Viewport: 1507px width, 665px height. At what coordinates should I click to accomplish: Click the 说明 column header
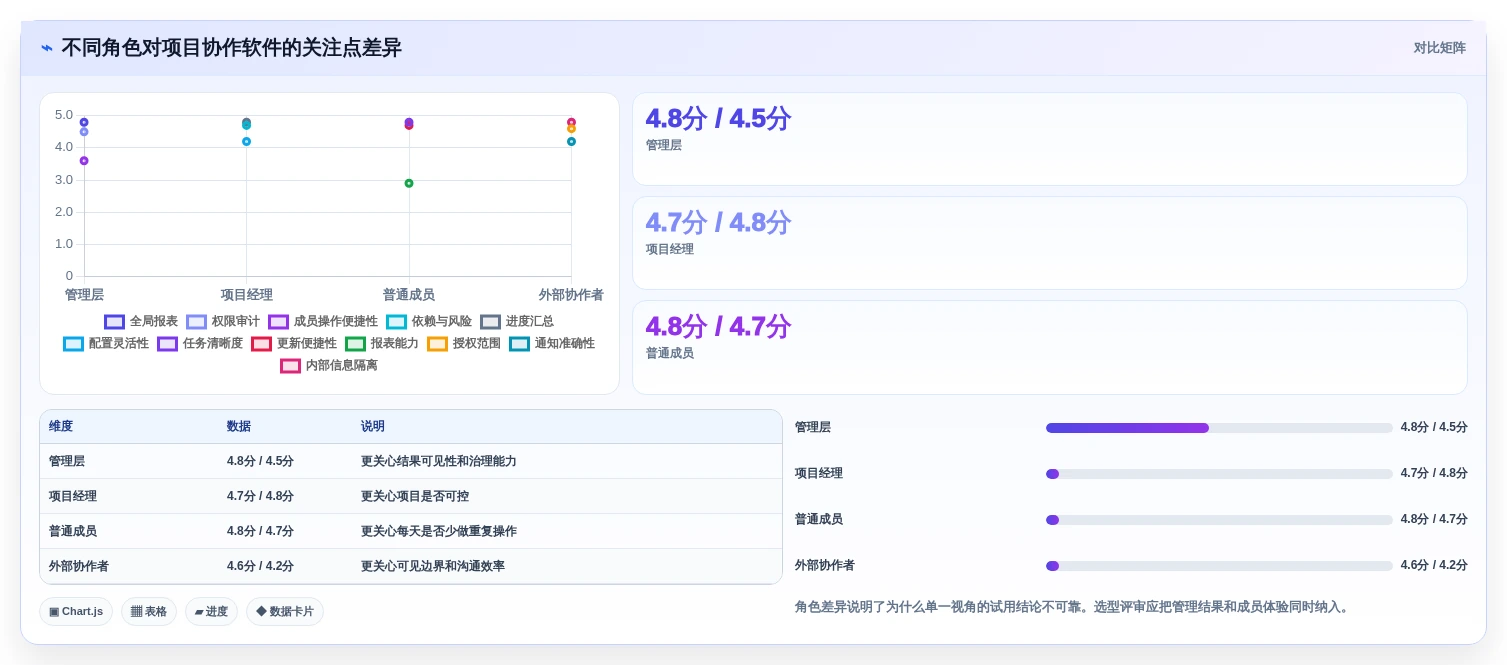pyautogui.click(x=373, y=427)
